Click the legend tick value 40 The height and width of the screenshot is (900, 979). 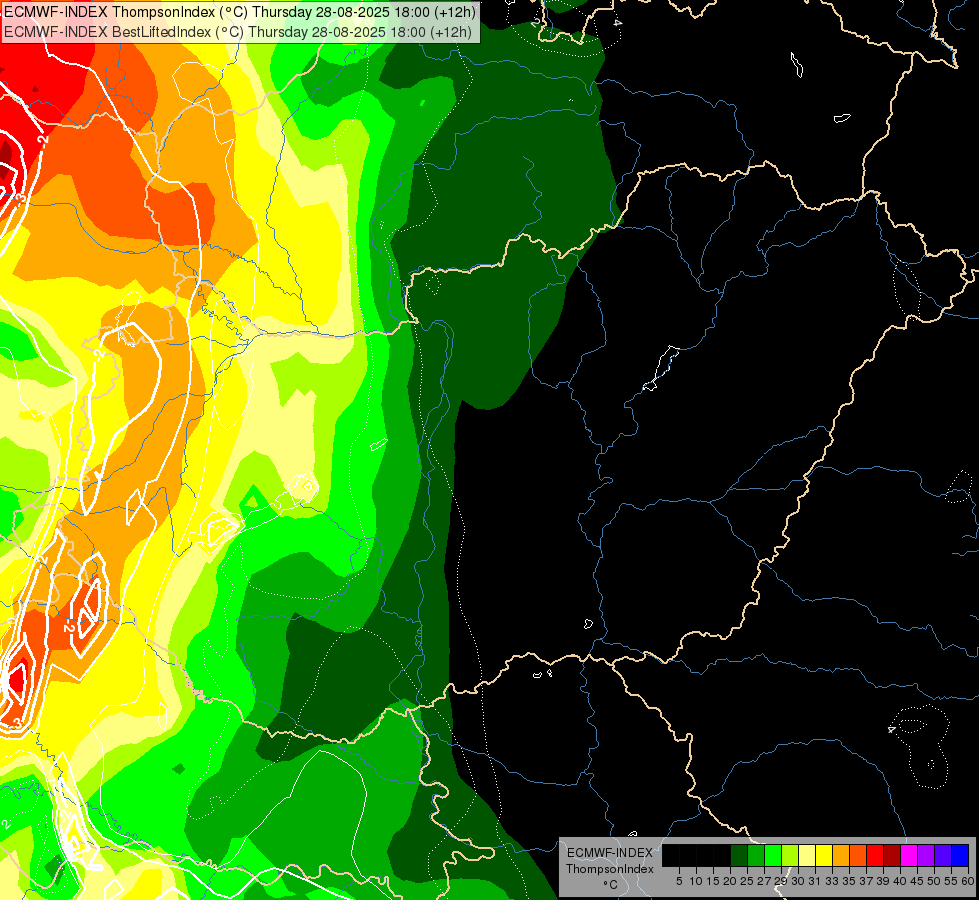(900, 881)
